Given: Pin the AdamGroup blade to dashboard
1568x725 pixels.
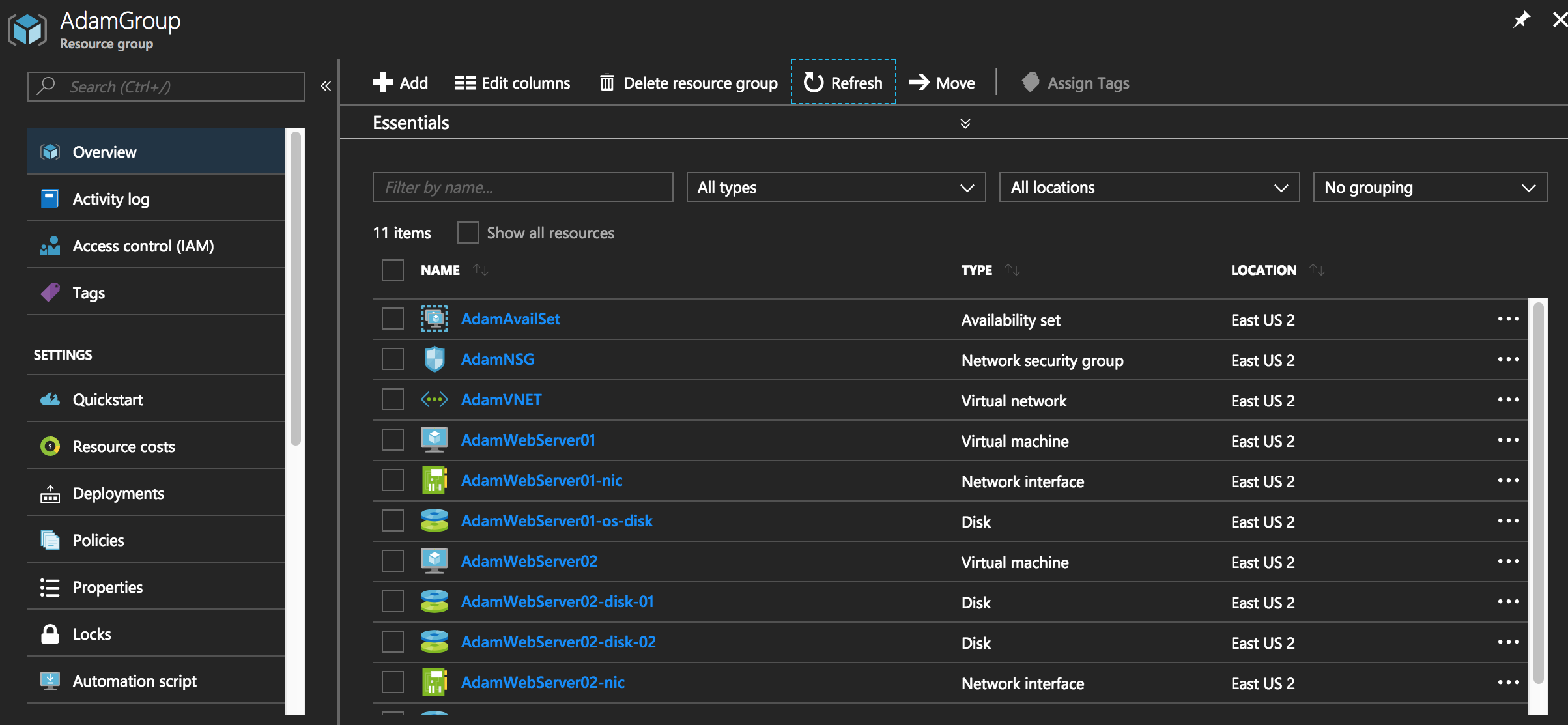Looking at the screenshot, I should click(x=1521, y=20).
